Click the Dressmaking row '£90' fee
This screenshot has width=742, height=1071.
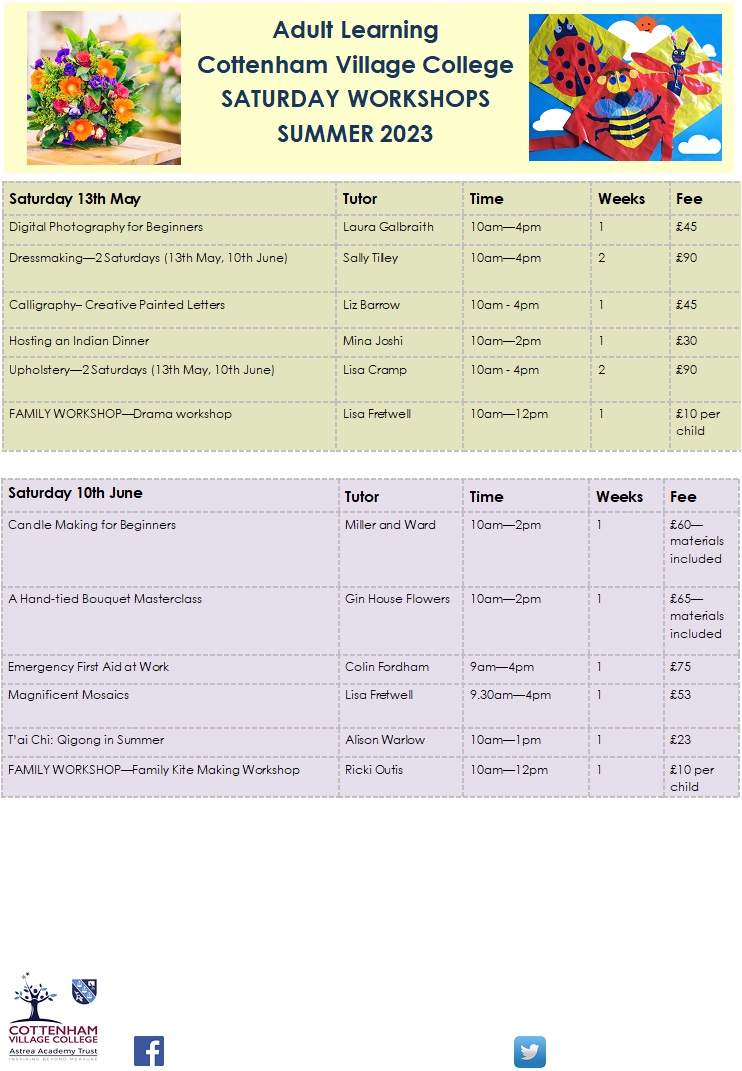687,258
